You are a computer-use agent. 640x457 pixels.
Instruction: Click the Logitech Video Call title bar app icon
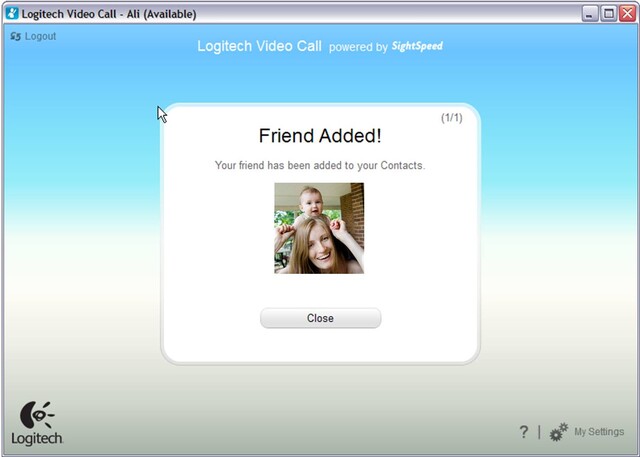click(x=12, y=13)
